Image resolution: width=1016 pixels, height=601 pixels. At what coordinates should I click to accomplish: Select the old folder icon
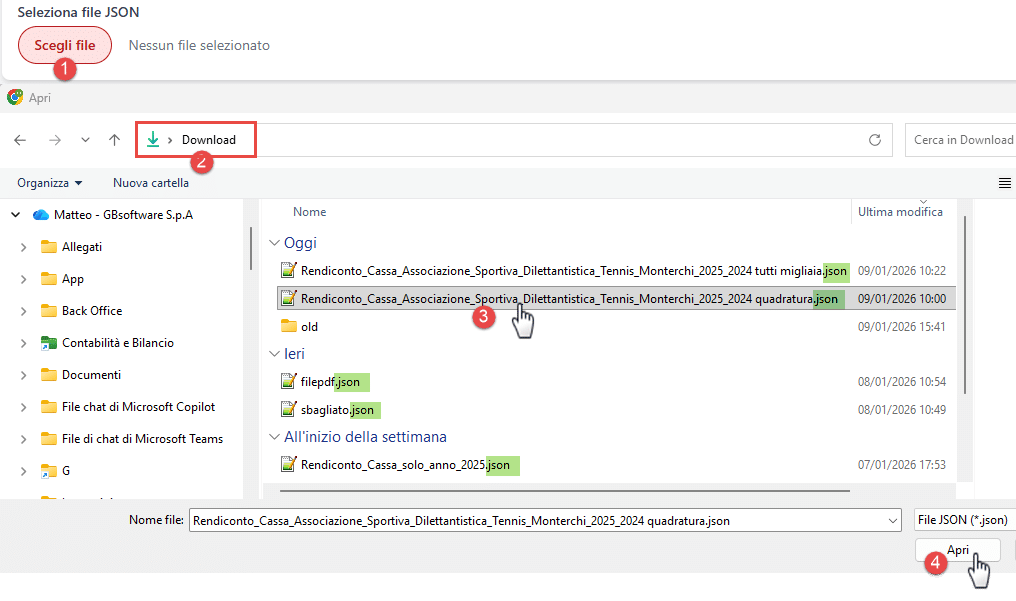(289, 326)
